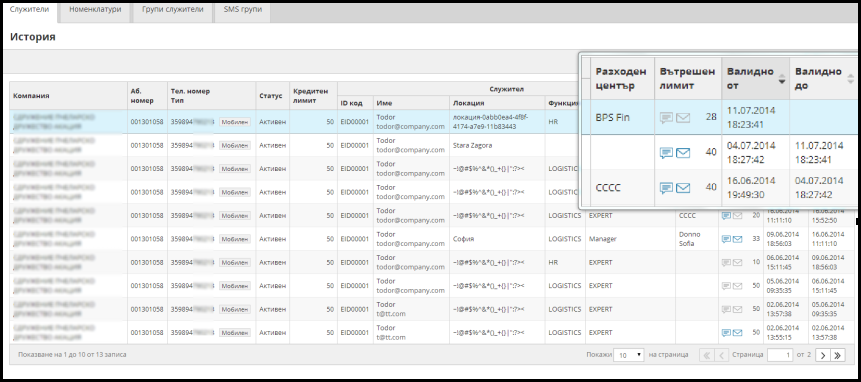Click the chat icon in the Donno Sofia row
The image size is (861, 382).
[x=726, y=239]
